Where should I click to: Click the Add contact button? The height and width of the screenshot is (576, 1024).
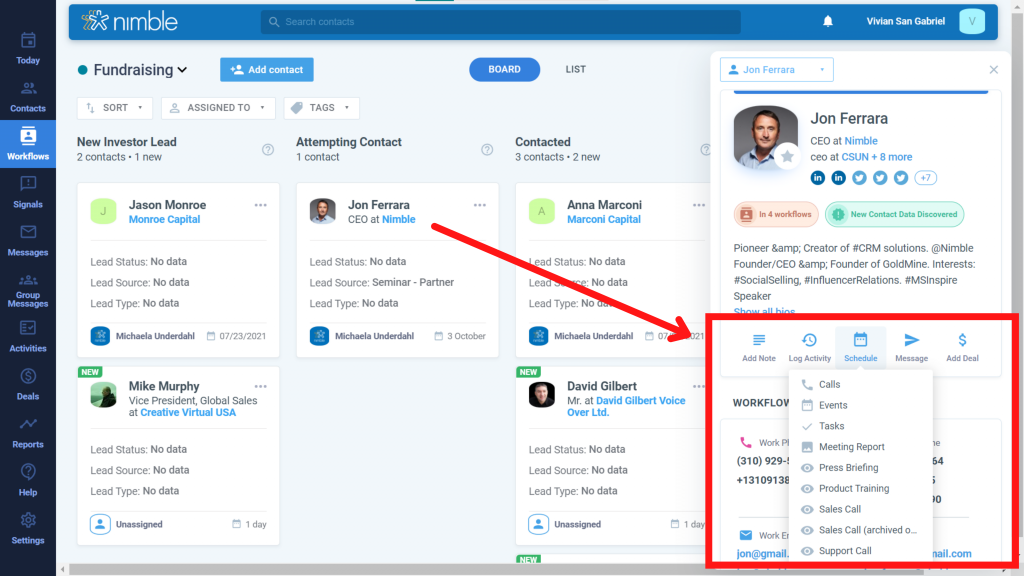click(x=266, y=69)
